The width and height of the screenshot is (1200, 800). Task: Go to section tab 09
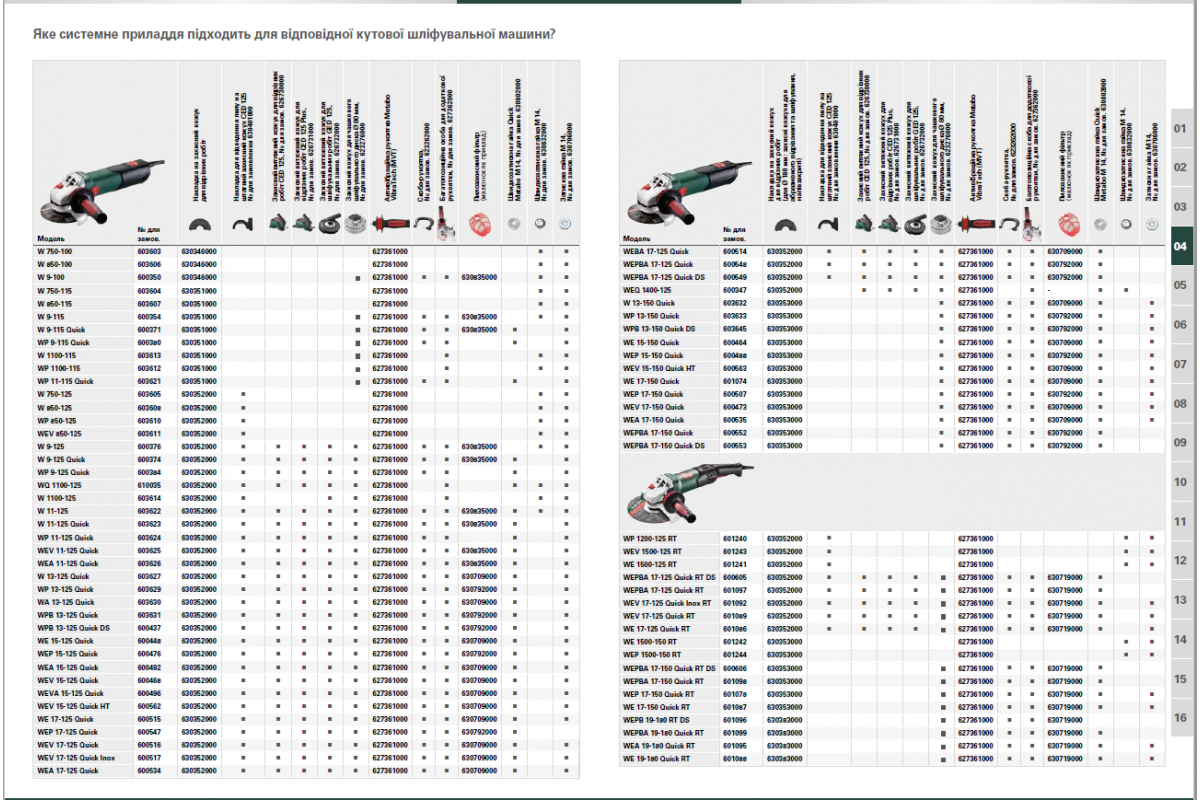tap(1180, 442)
